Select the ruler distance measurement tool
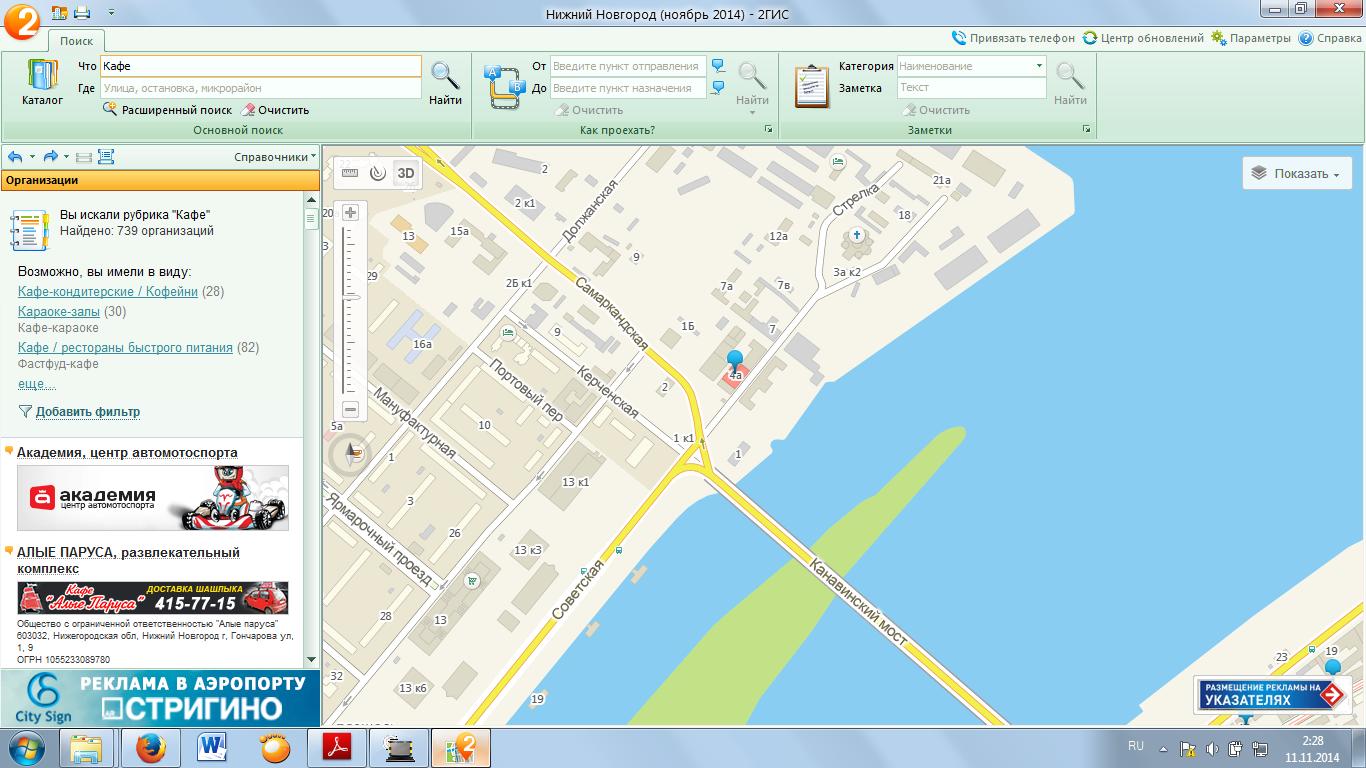 [349, 172]
